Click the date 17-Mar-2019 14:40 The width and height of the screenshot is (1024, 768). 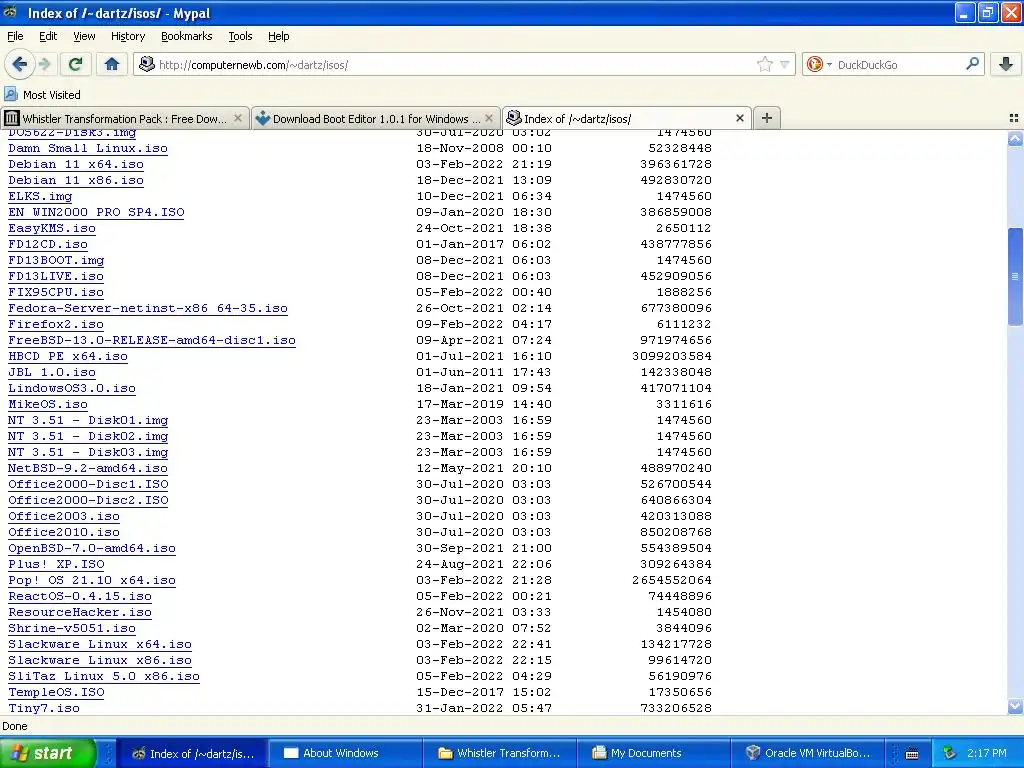(484, 404)
